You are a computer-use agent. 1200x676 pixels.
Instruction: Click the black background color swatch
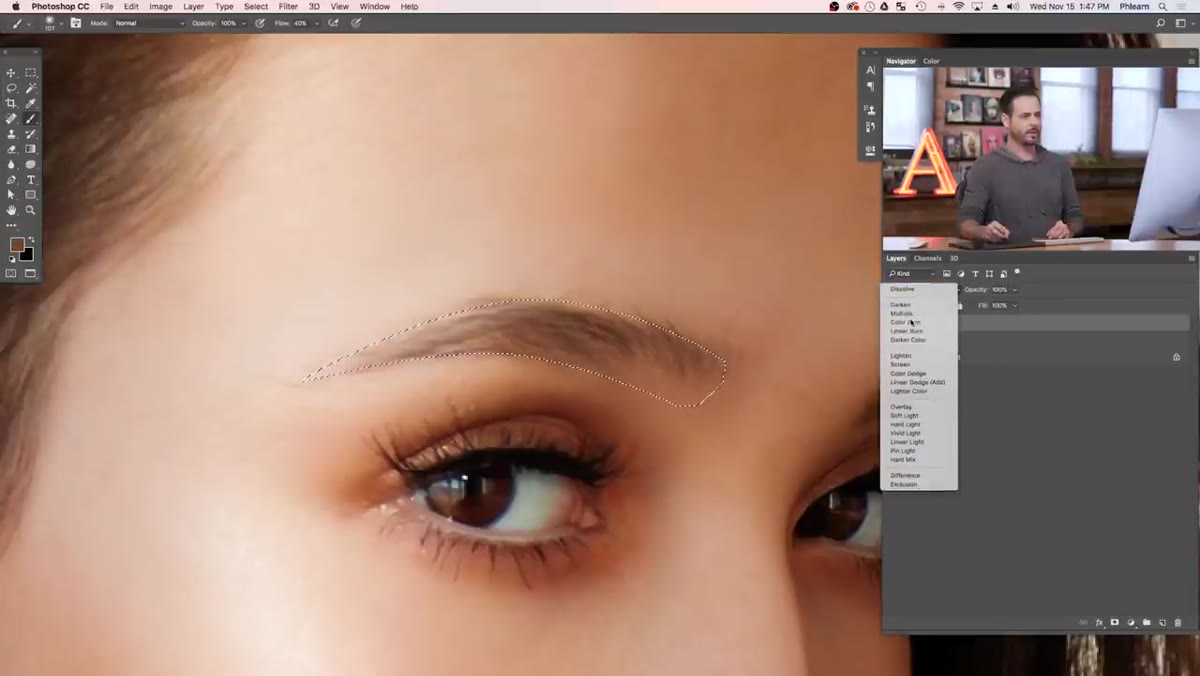(27, 254)
